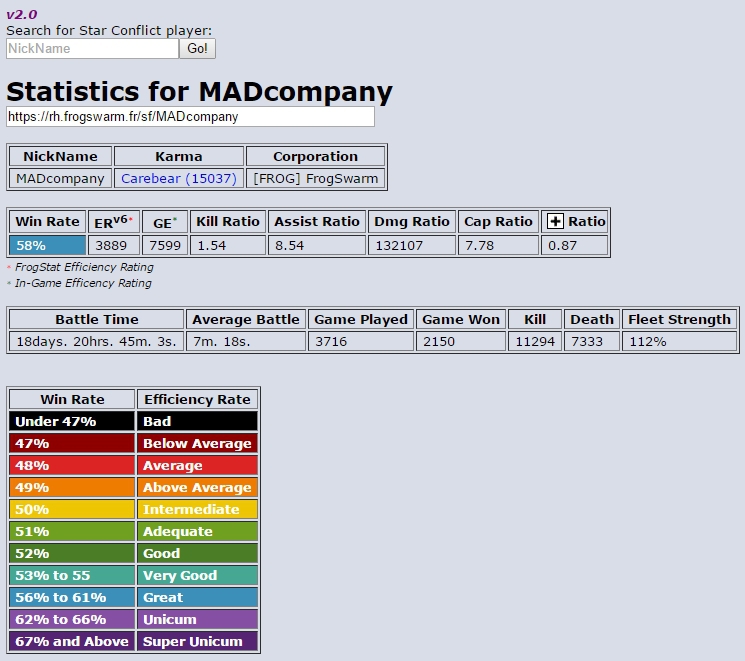The image size is (745, 661).
Task: Click the Average Battle header
Action: (246, 319)
